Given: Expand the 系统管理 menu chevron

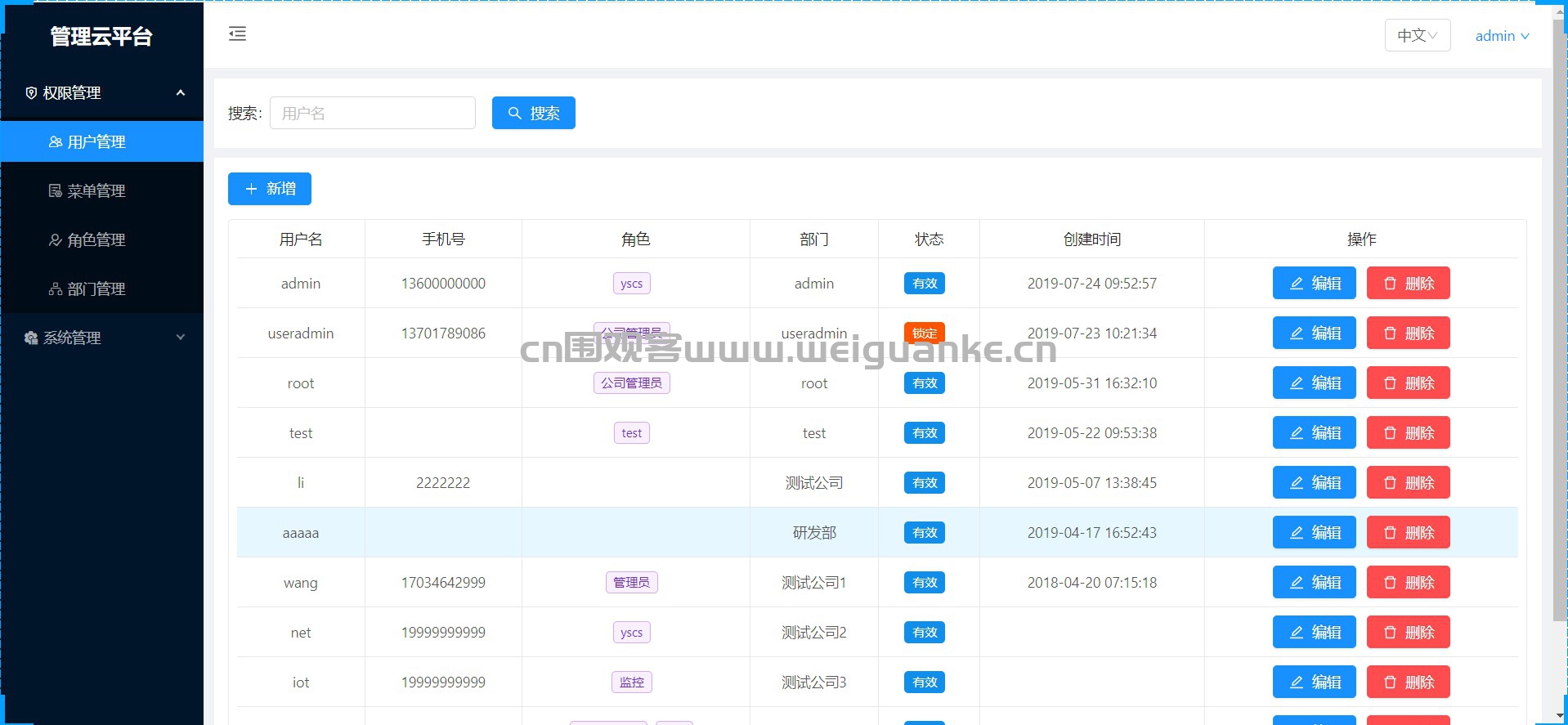Looking at the screenshot, I should coord(181,338).
